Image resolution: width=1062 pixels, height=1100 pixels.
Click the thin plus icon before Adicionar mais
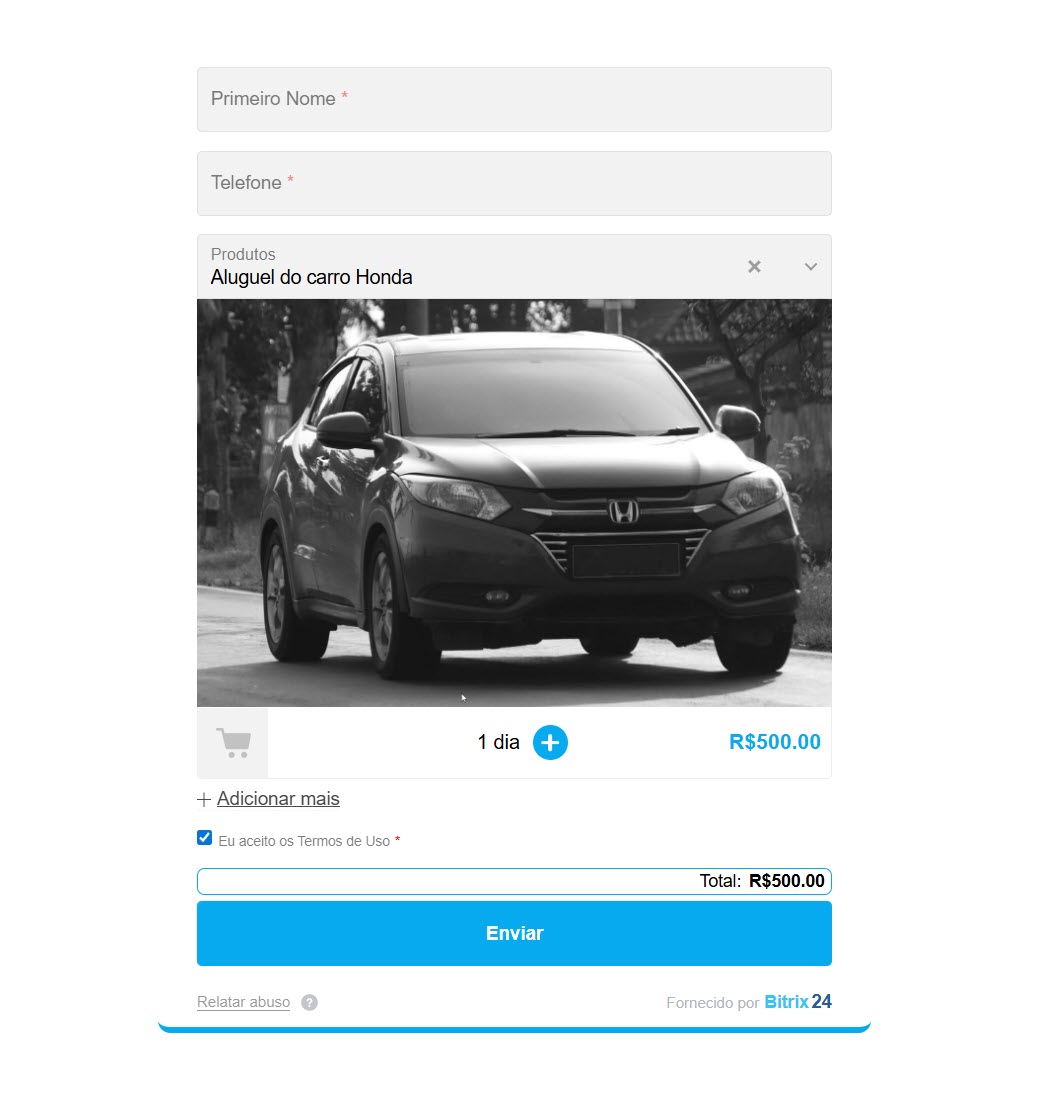click(204, 799)
